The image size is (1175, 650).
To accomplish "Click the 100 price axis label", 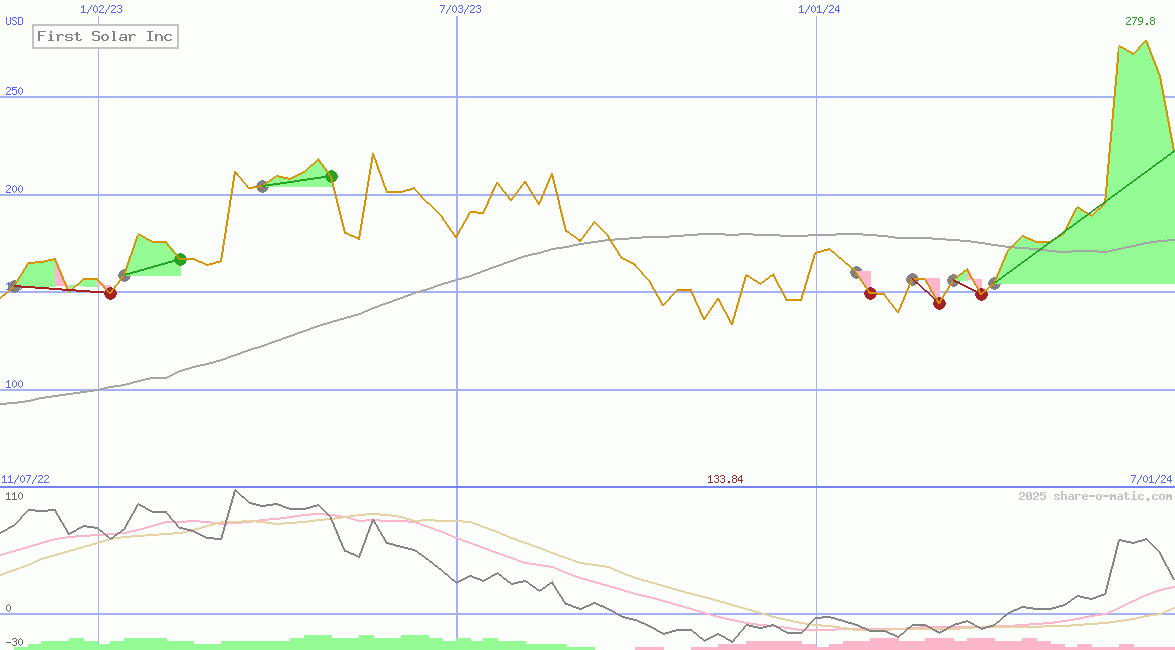I will coord(14,385).
